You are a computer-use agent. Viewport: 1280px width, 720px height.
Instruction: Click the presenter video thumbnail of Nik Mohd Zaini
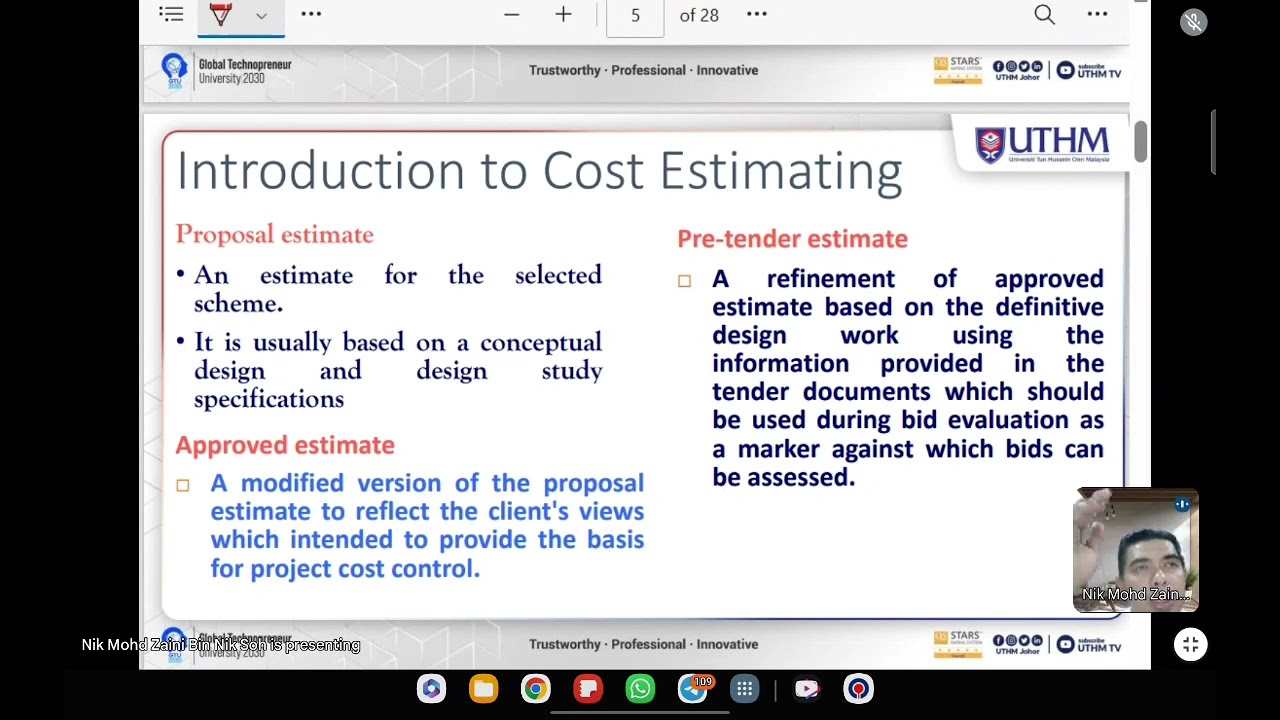[1136, 549]
